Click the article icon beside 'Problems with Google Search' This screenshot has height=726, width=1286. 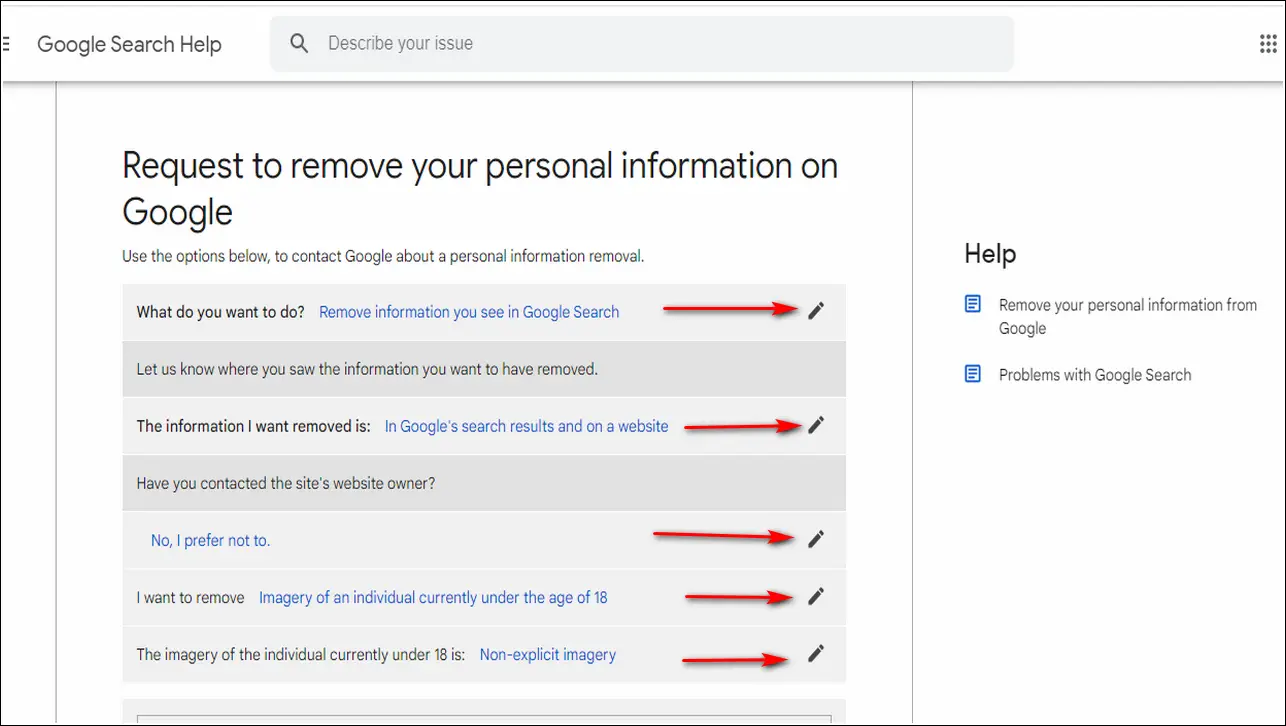coord(973,374)
